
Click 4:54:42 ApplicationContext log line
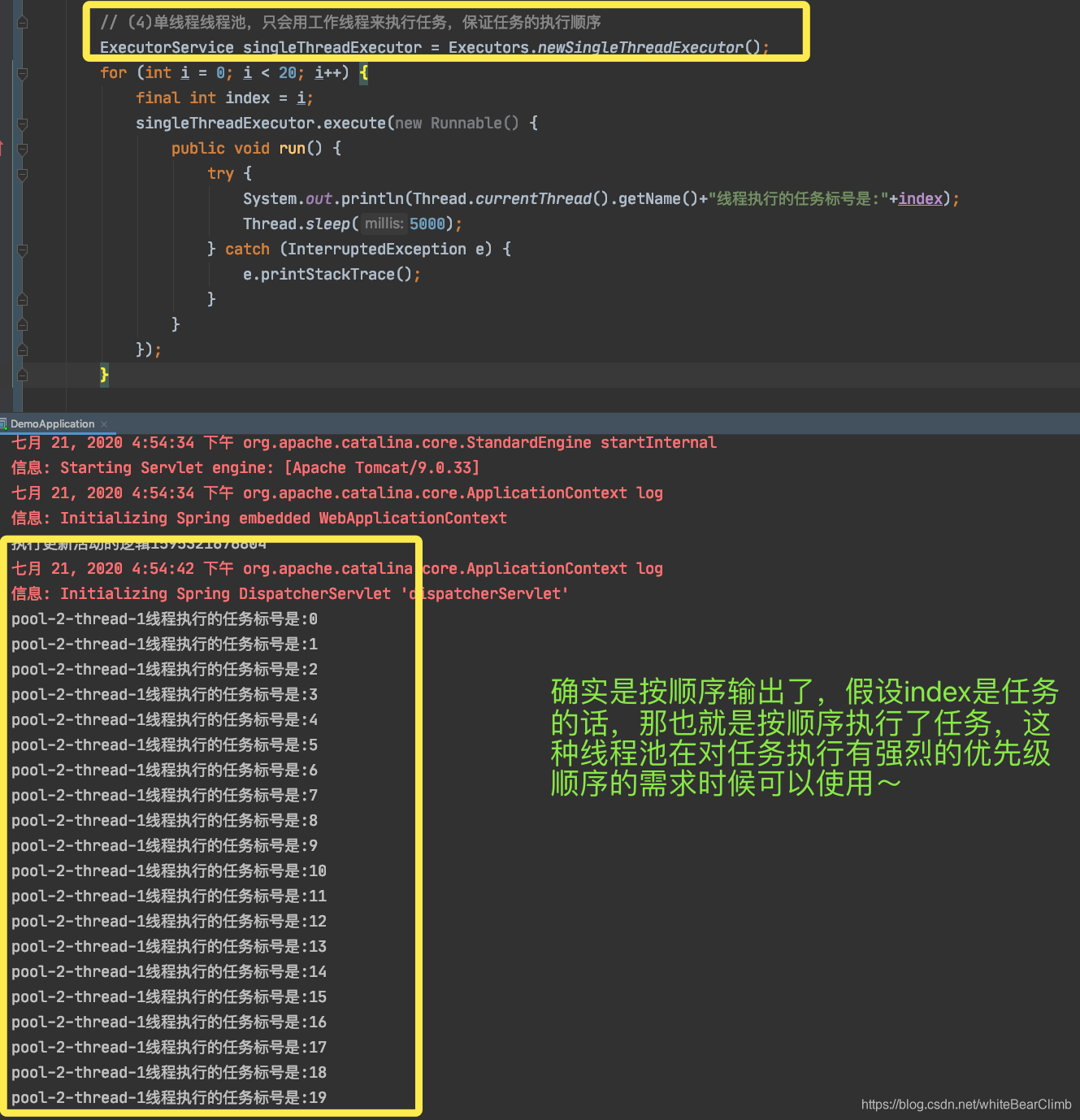(337, 569)
